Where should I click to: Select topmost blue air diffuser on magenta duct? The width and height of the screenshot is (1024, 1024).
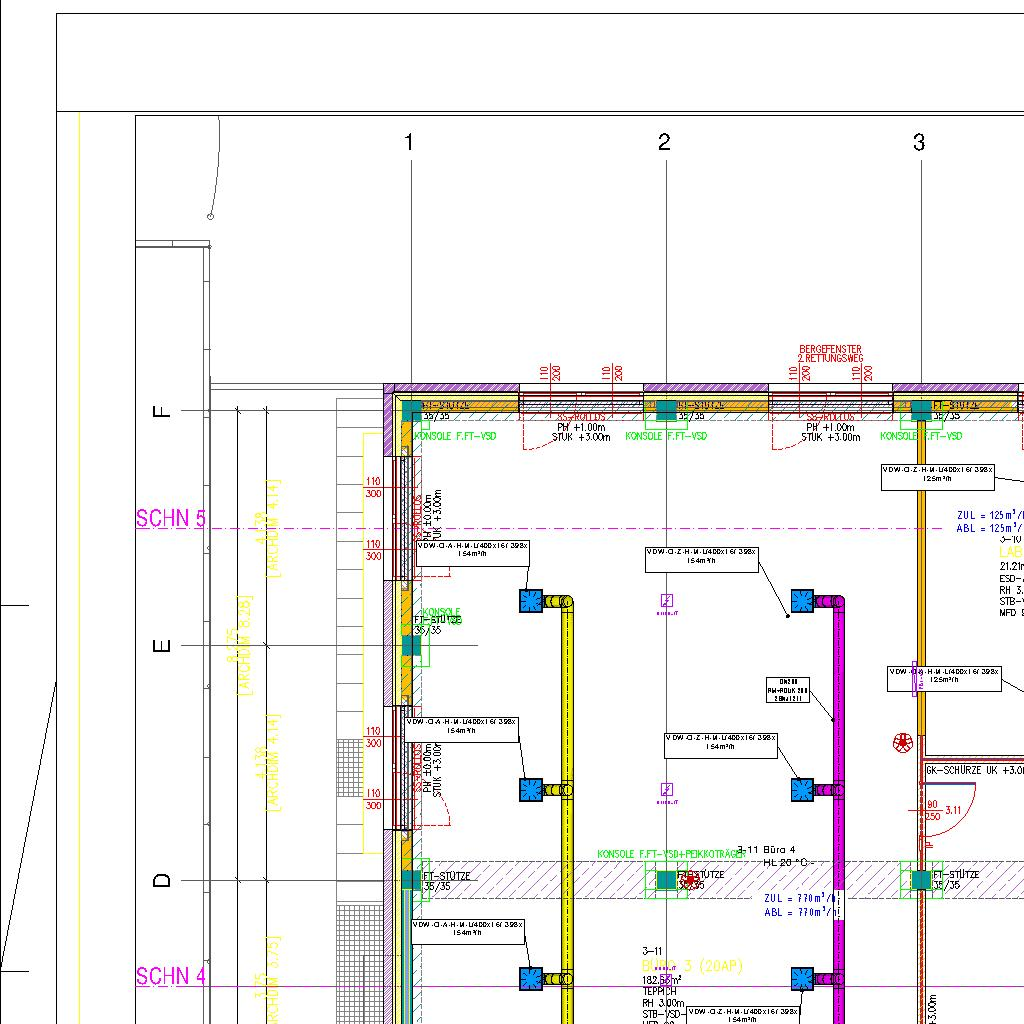[x=803, y=601]
